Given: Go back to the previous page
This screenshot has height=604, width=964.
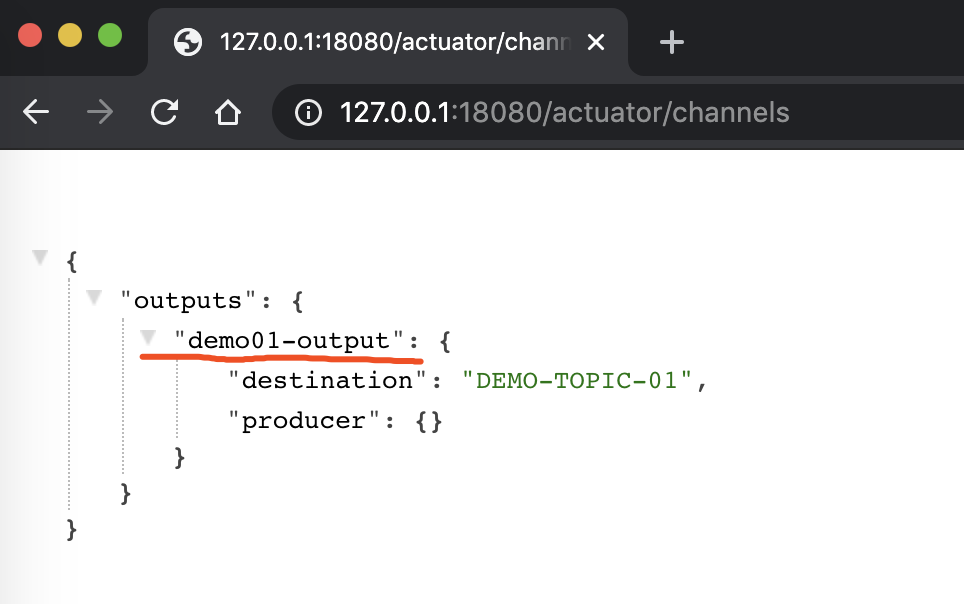Looking at the screenshot, I should (36, 113).
